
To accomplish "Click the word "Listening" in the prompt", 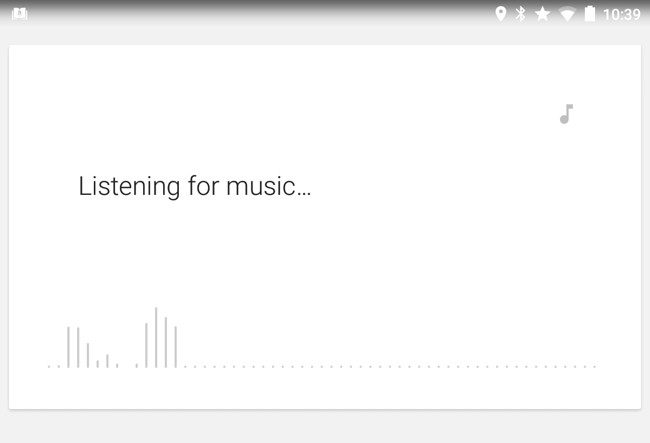I will 129,187.
